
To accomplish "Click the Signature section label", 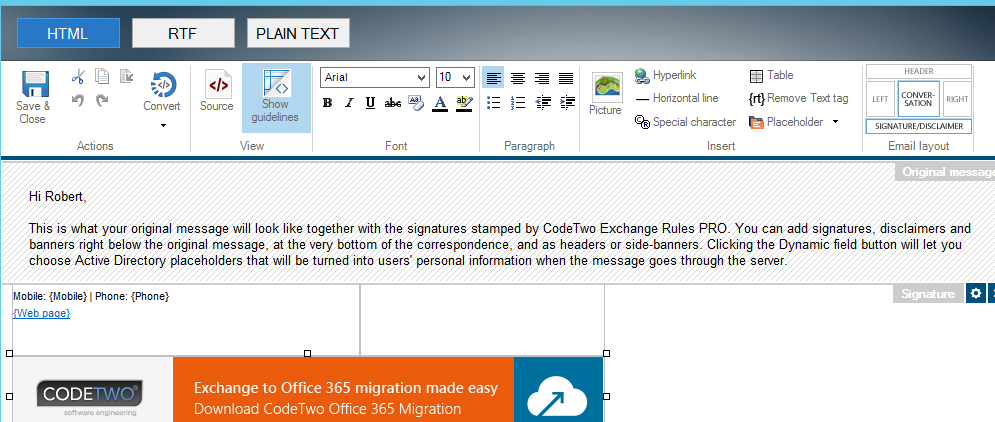I will click(928, 293).
